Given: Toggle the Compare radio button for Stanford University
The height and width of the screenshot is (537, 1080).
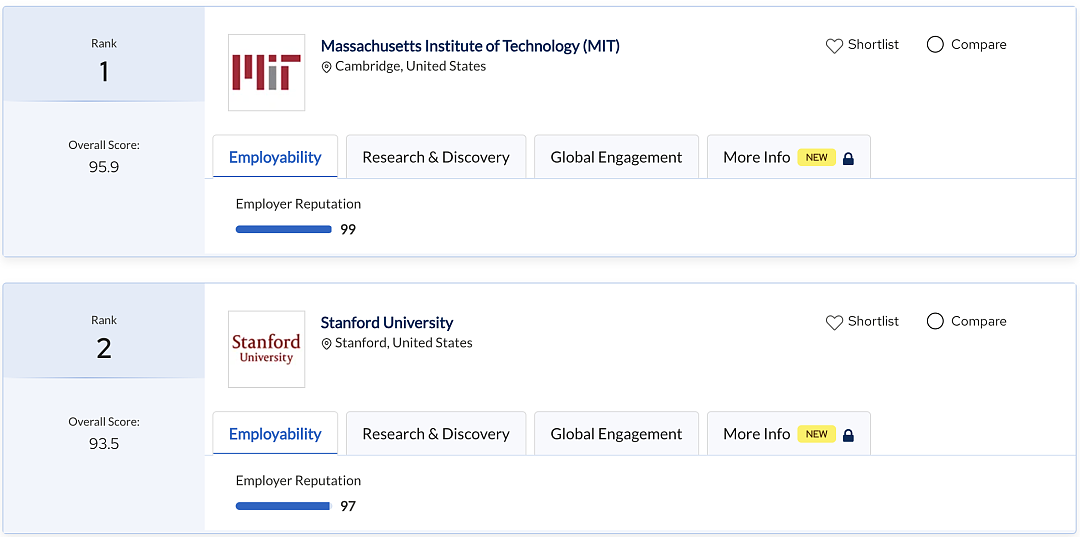Looking at the screenshot, I should point(935,322).
